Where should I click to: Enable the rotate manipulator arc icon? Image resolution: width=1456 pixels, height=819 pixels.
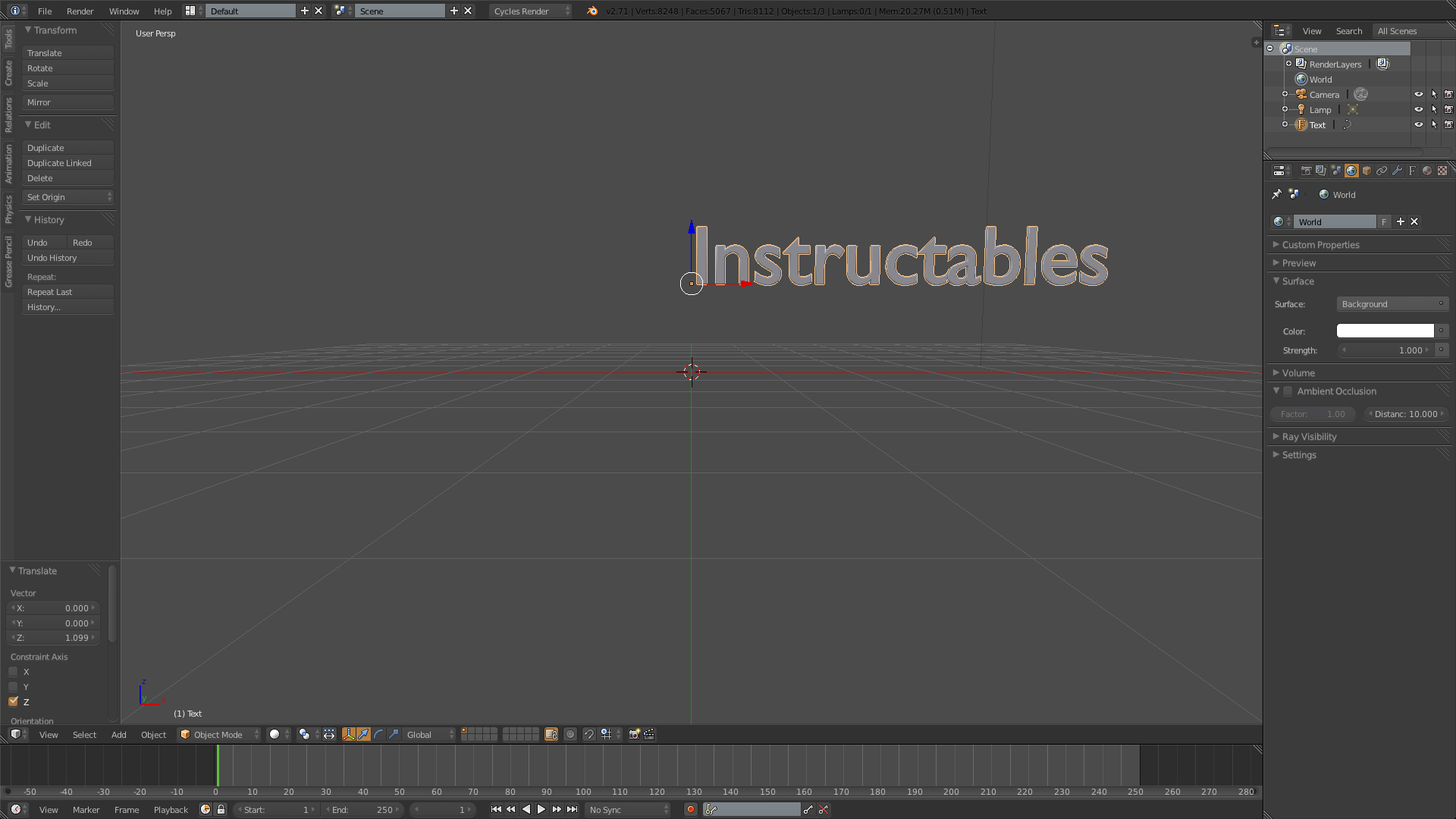378,734
